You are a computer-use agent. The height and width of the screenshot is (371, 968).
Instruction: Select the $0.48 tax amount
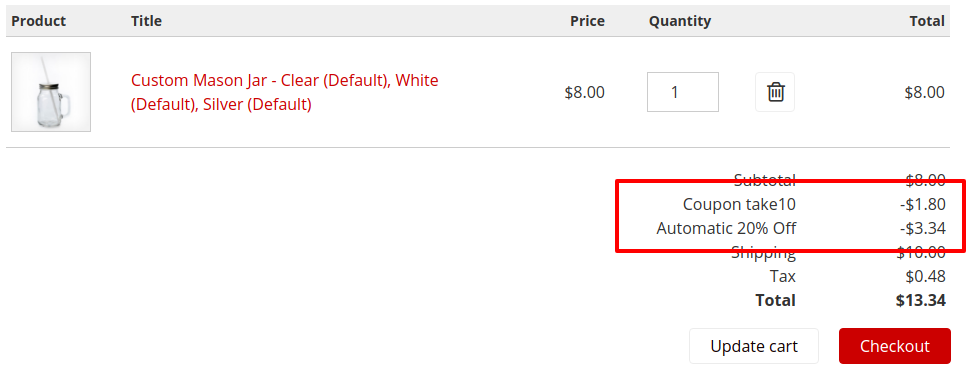(x=925, y=276)
